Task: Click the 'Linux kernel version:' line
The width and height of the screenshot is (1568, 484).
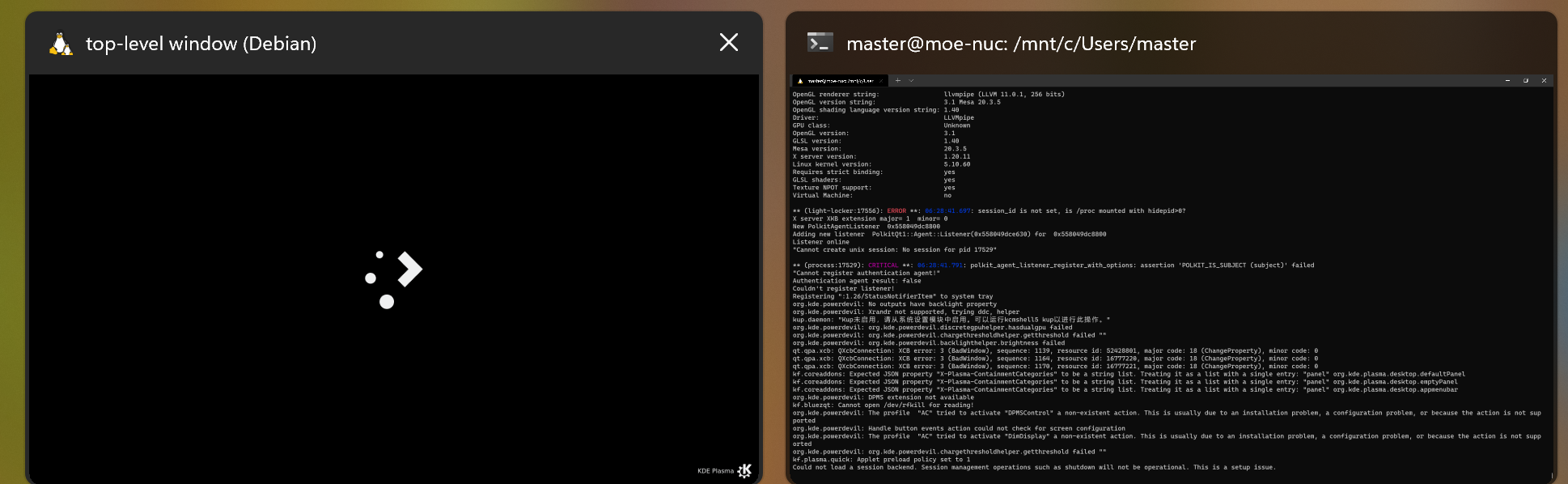Action: [x=833, y=164]
